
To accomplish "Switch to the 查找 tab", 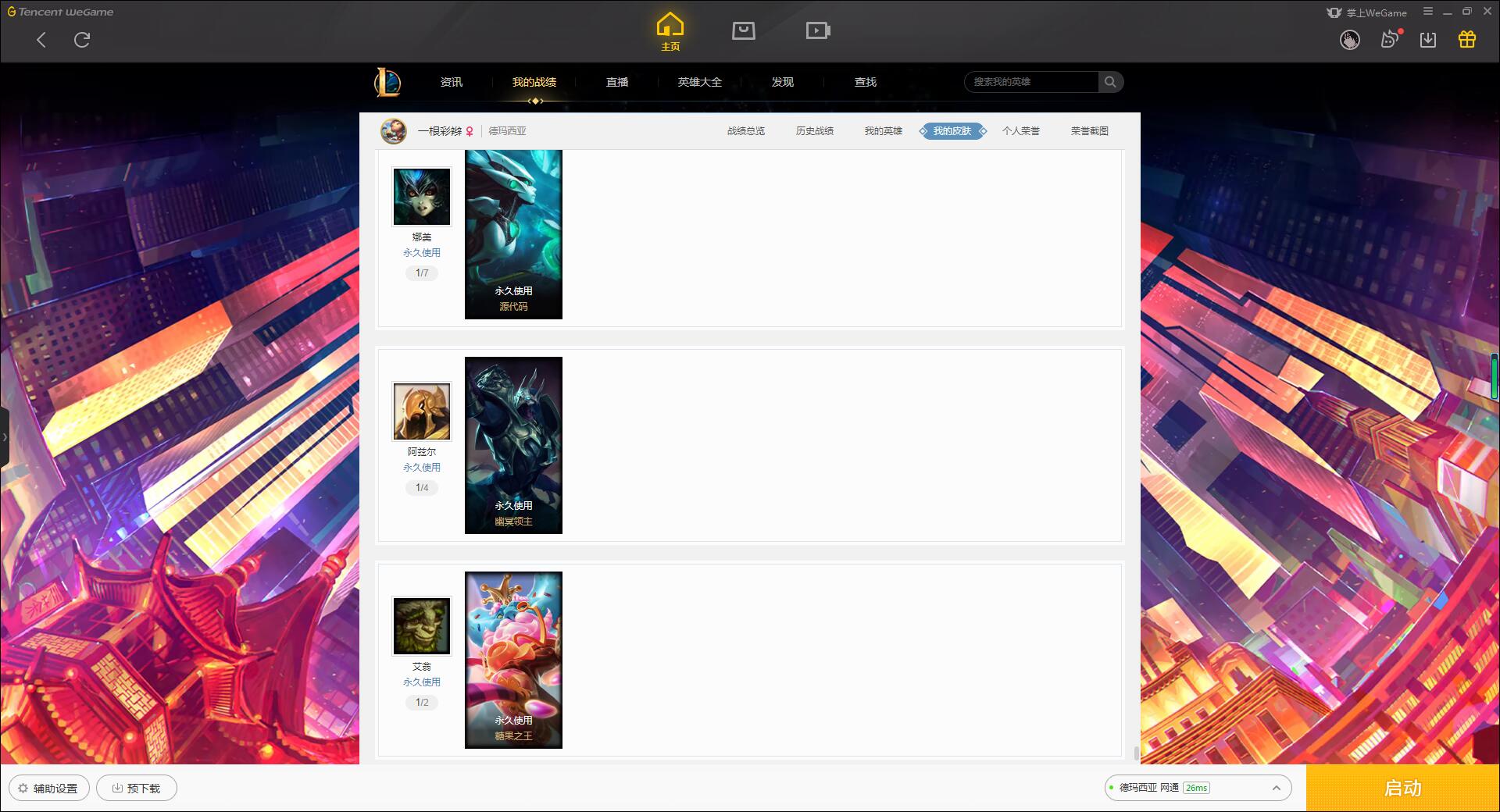I will tap(866, 82).
